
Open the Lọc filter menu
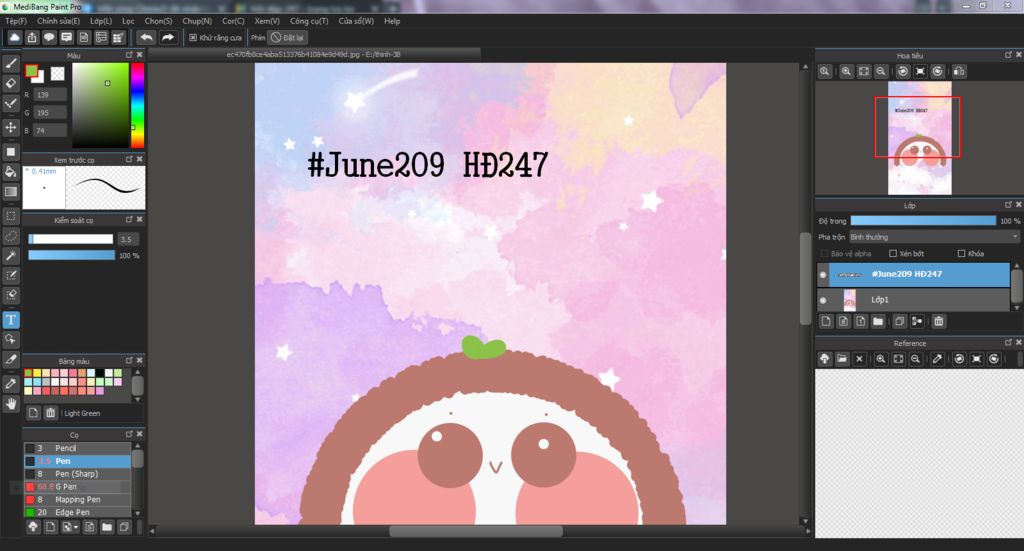click(x=128, y=21)
